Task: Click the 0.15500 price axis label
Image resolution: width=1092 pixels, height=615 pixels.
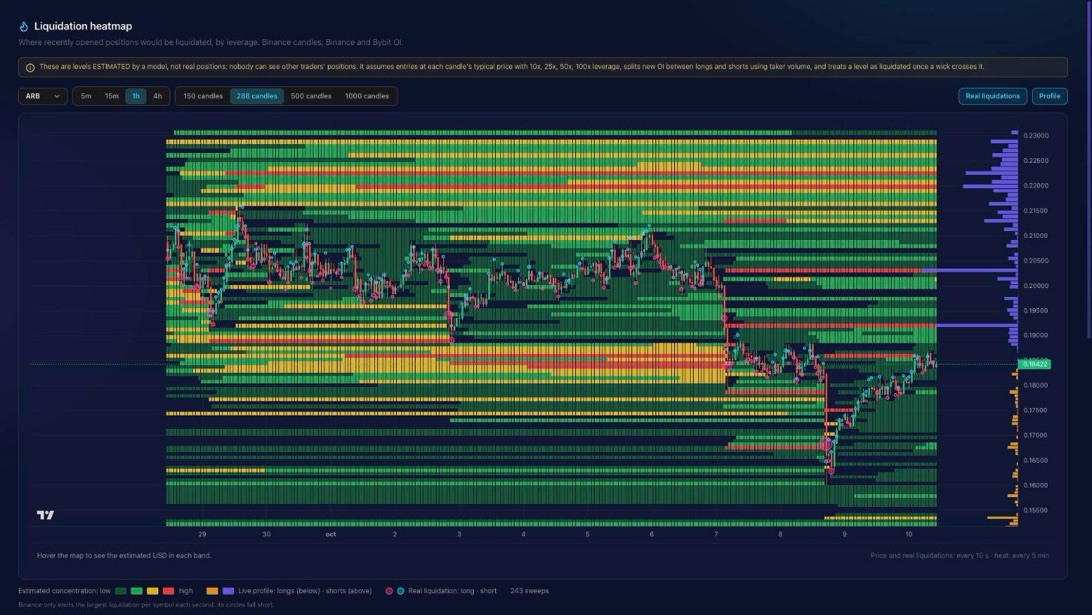Action: point(1036,511)
